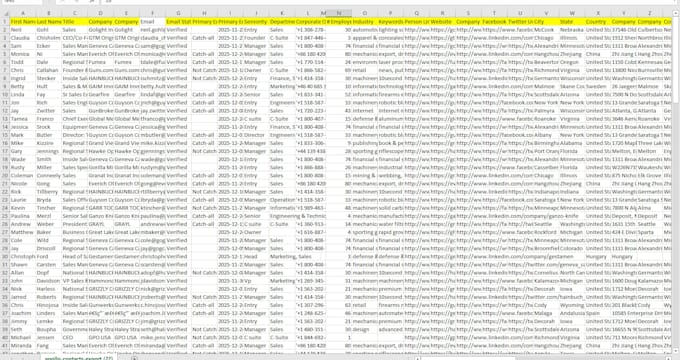Click state cell 'Oregon'

tap(572, 62)
